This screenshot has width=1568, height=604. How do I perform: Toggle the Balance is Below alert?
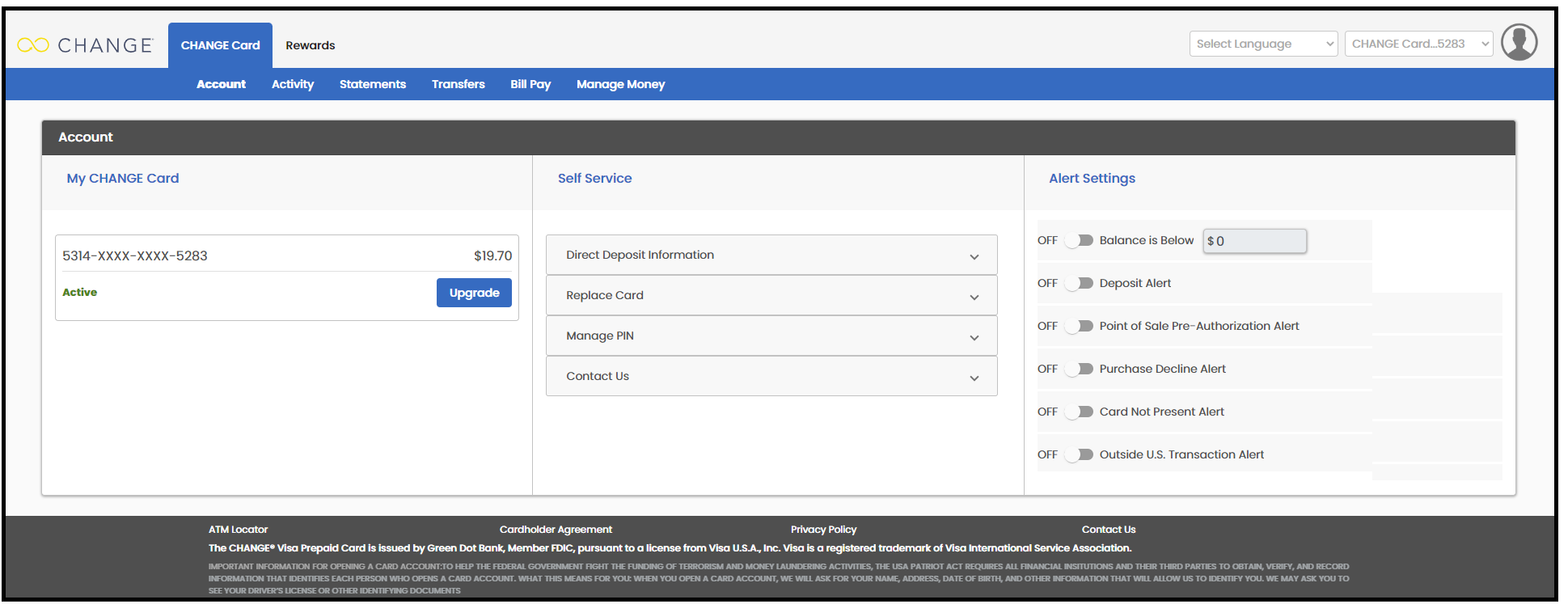1079,240
